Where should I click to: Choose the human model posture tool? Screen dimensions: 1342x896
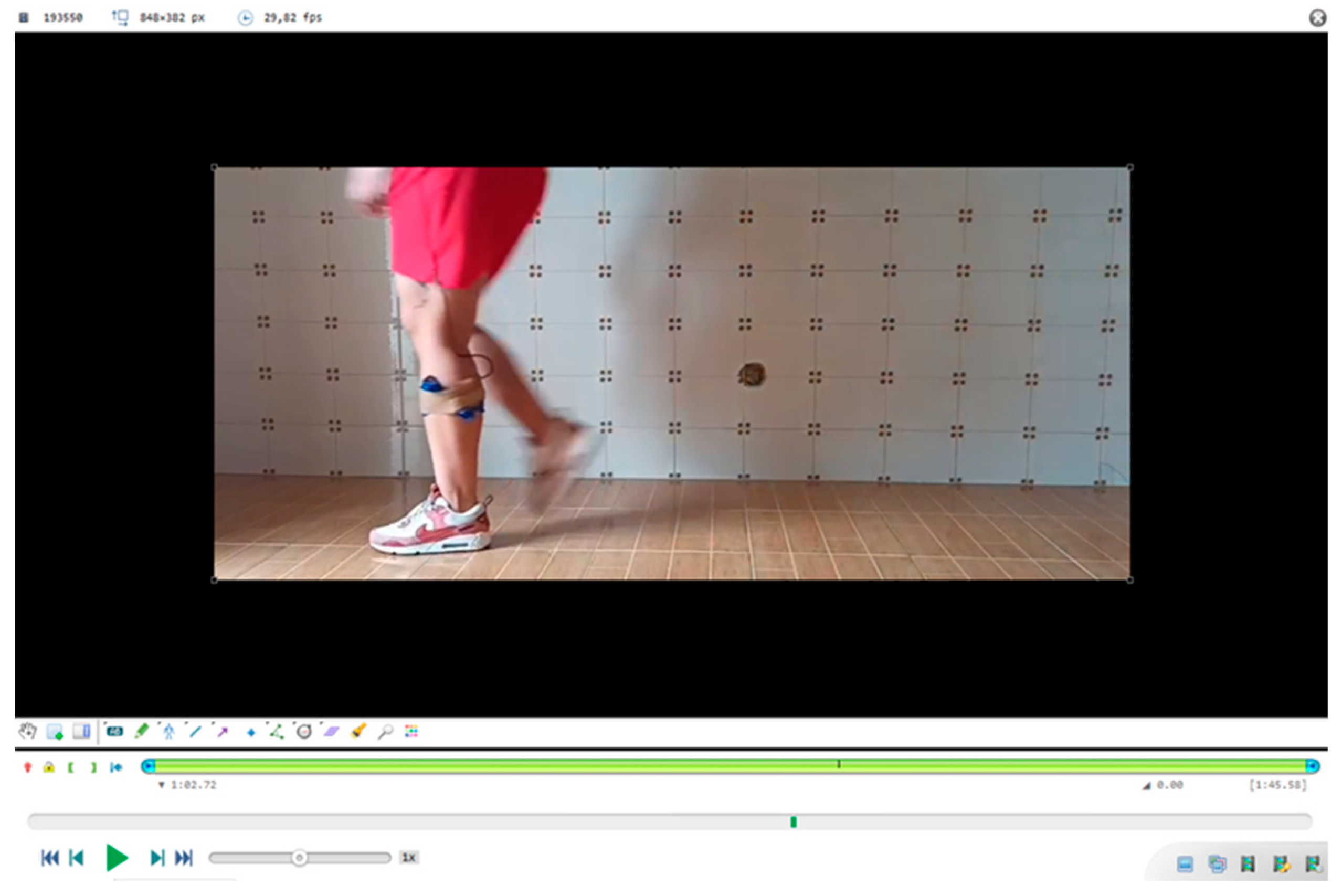pyautogui.click(x=168, y=731)
